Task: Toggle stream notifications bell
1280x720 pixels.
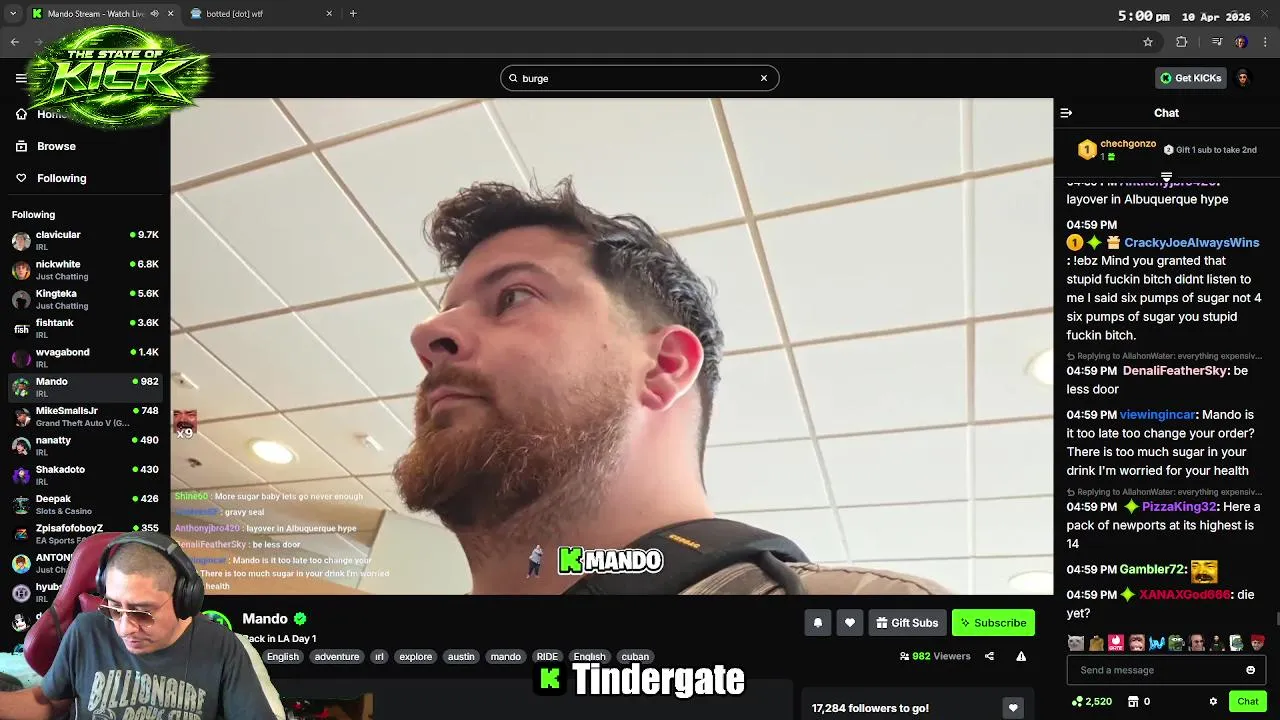Action: 818,623
